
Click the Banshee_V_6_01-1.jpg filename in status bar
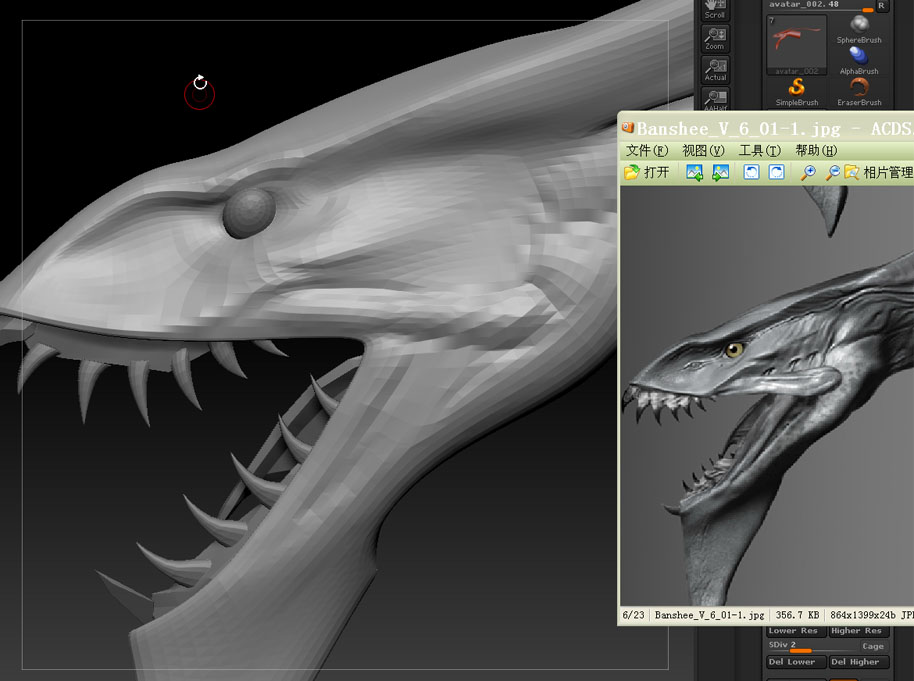click(709, 615)
